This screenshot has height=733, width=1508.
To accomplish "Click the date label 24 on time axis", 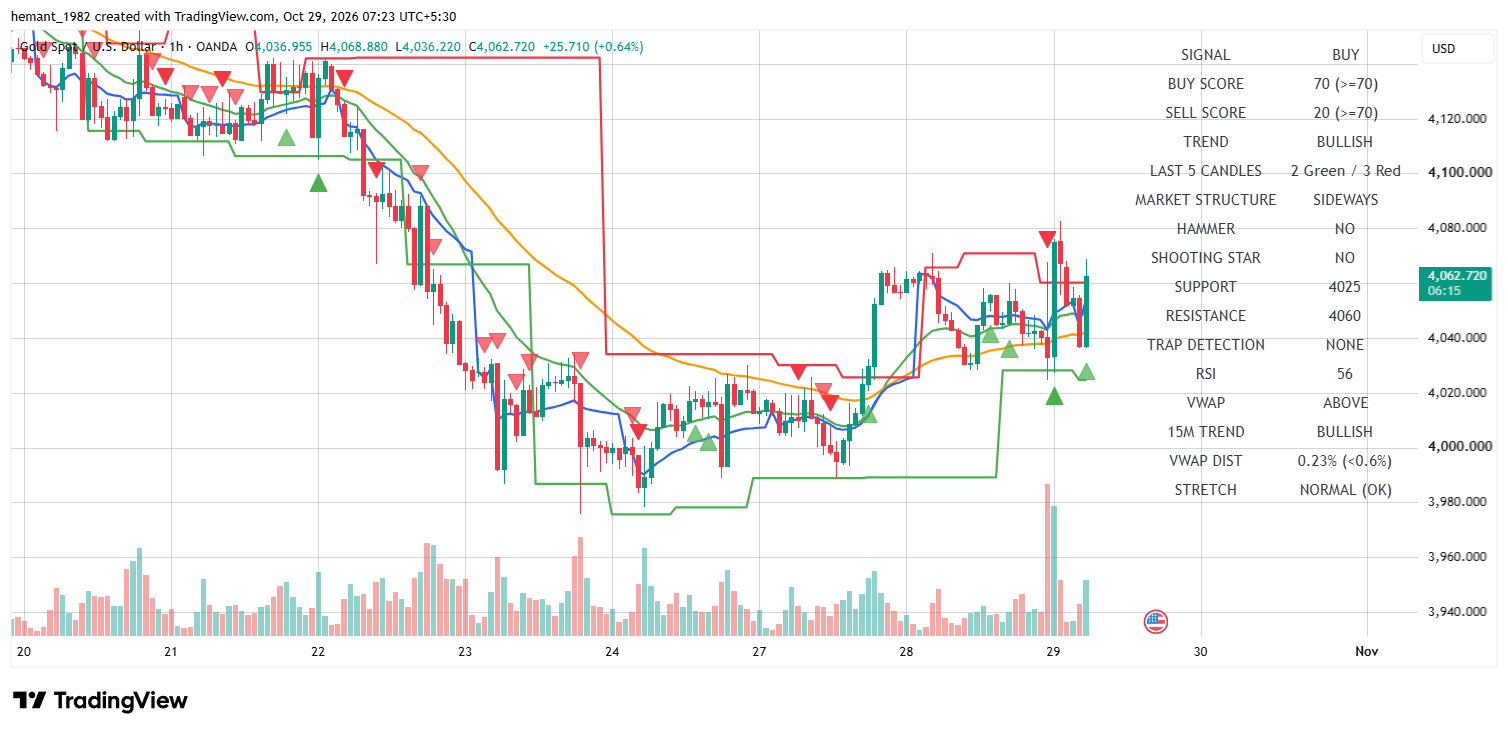I will pos(612,651).
